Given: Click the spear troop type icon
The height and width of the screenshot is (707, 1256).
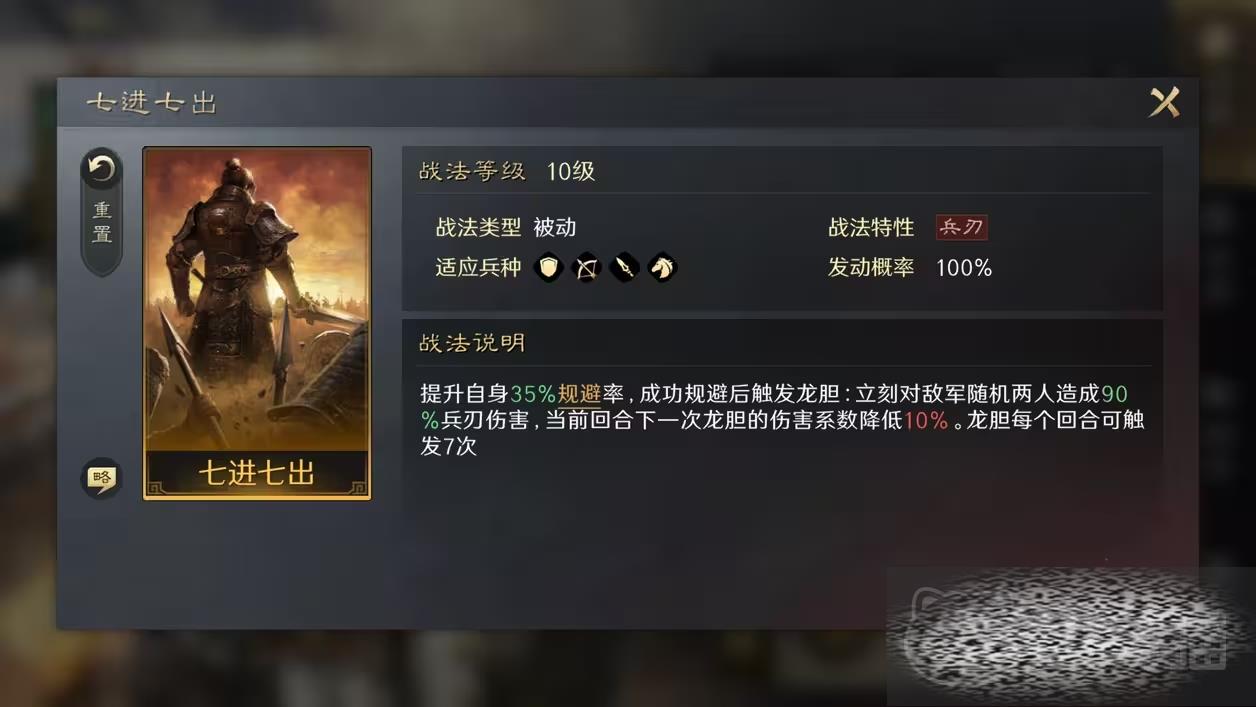Looking at the screenshot, I should (x=624, y=267).
